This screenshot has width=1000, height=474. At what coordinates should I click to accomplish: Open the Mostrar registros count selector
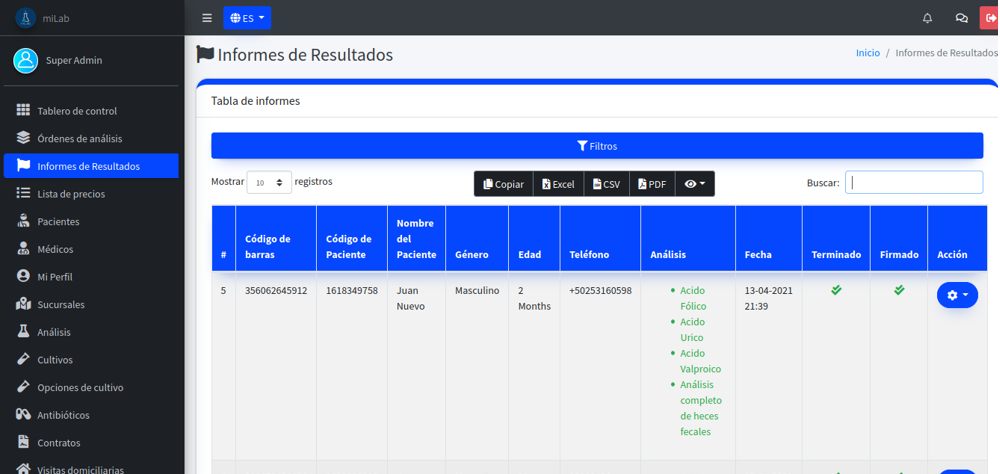[269, 182]
